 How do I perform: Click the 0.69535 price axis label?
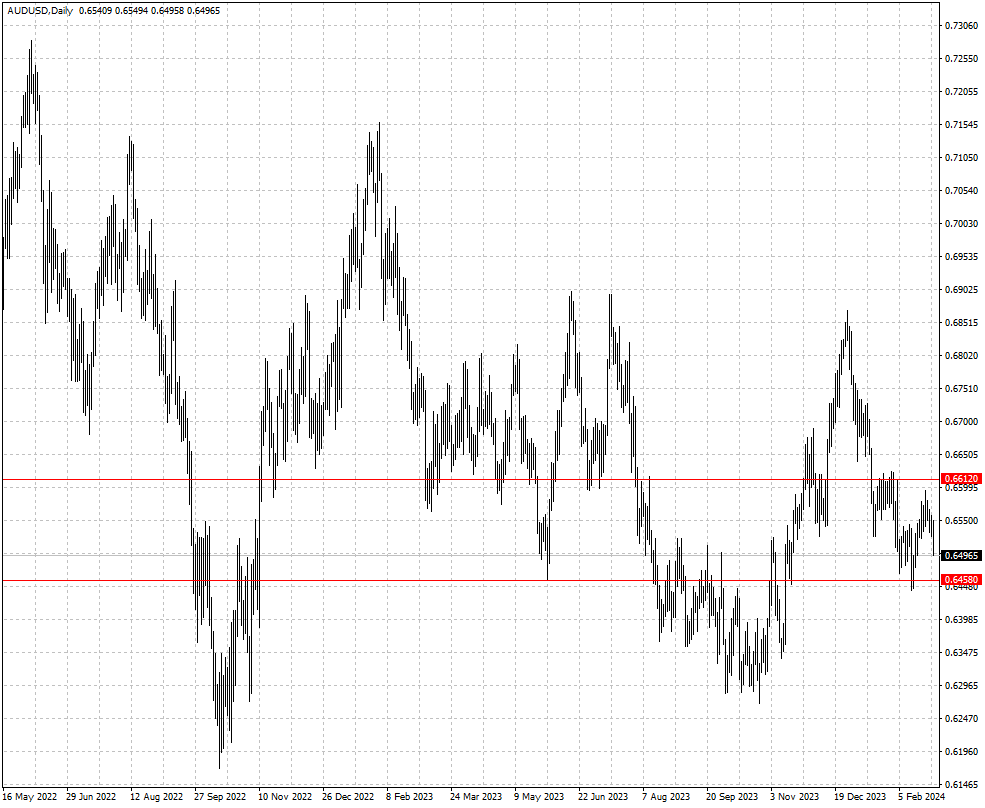(x=962, y=256)
